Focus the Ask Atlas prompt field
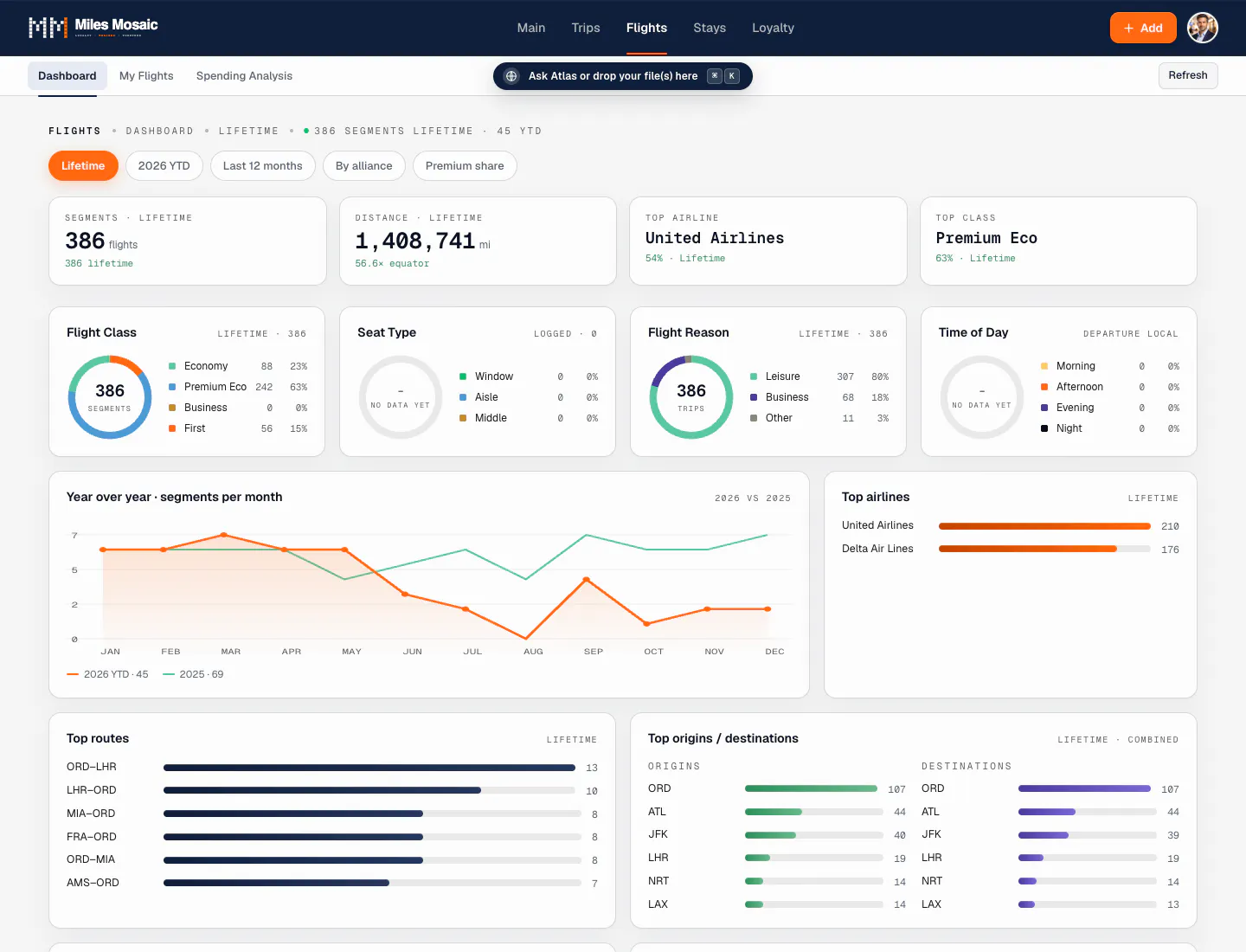1246x952 pixels. pyautogui.click(x=623, y=76)
